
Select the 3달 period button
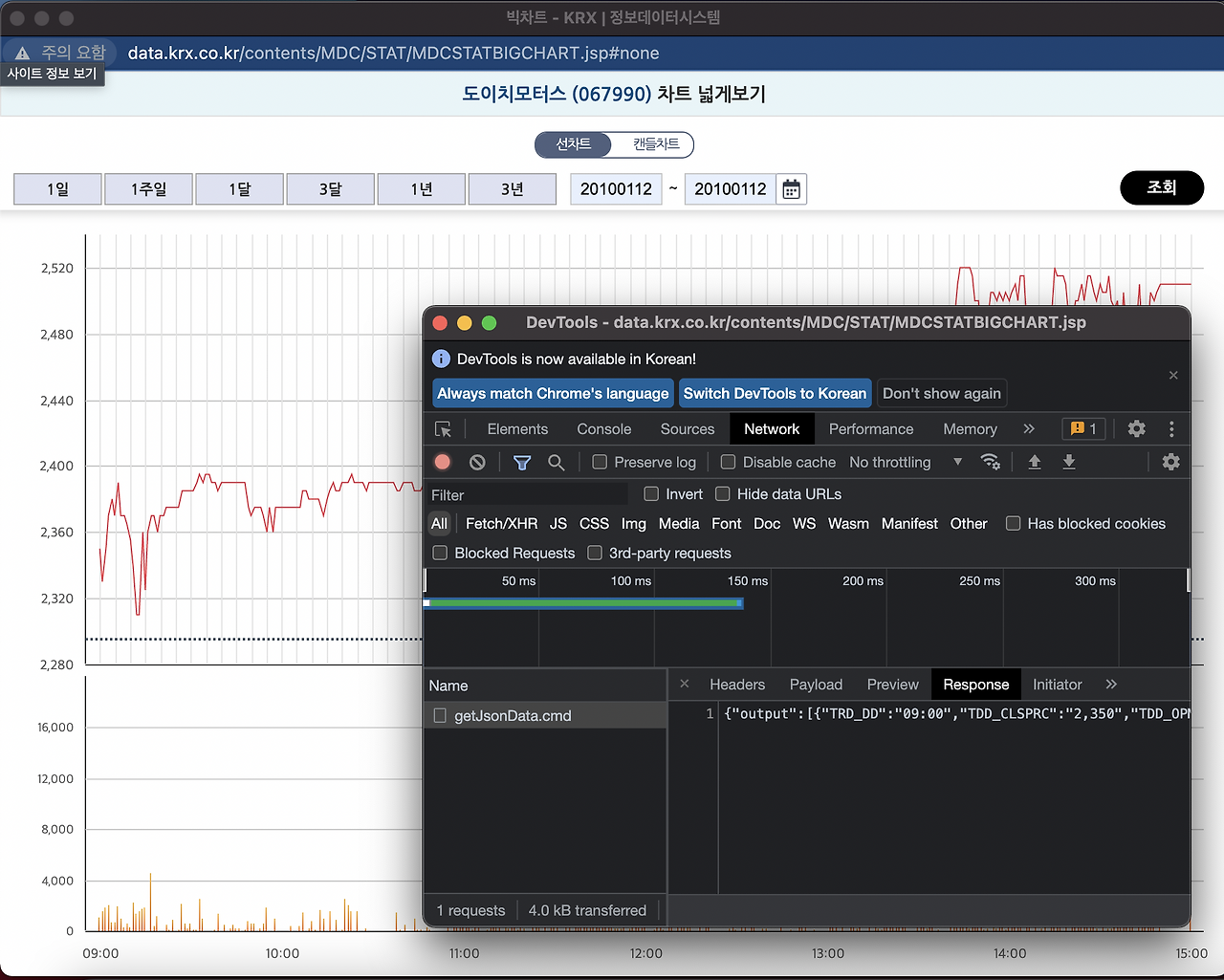coord(330,189)
